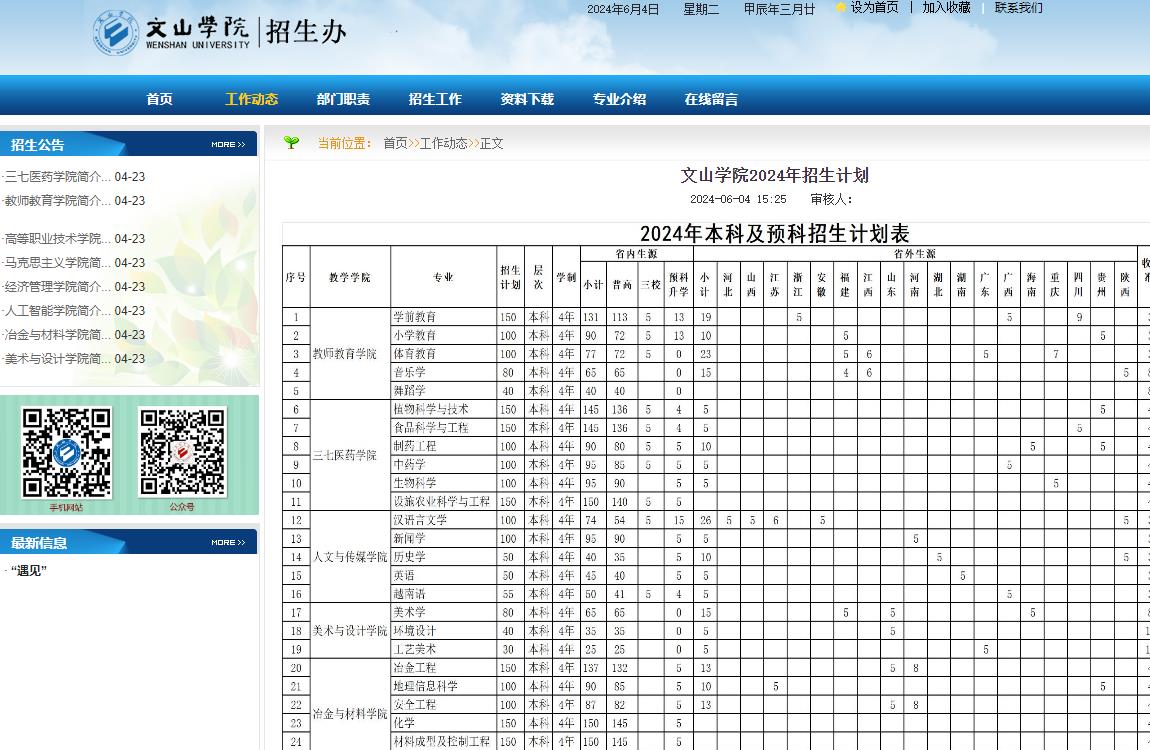Click the publish time 2024-06-04 15:25
This screenshot has height=750, width=1150.
click(738, 199)
